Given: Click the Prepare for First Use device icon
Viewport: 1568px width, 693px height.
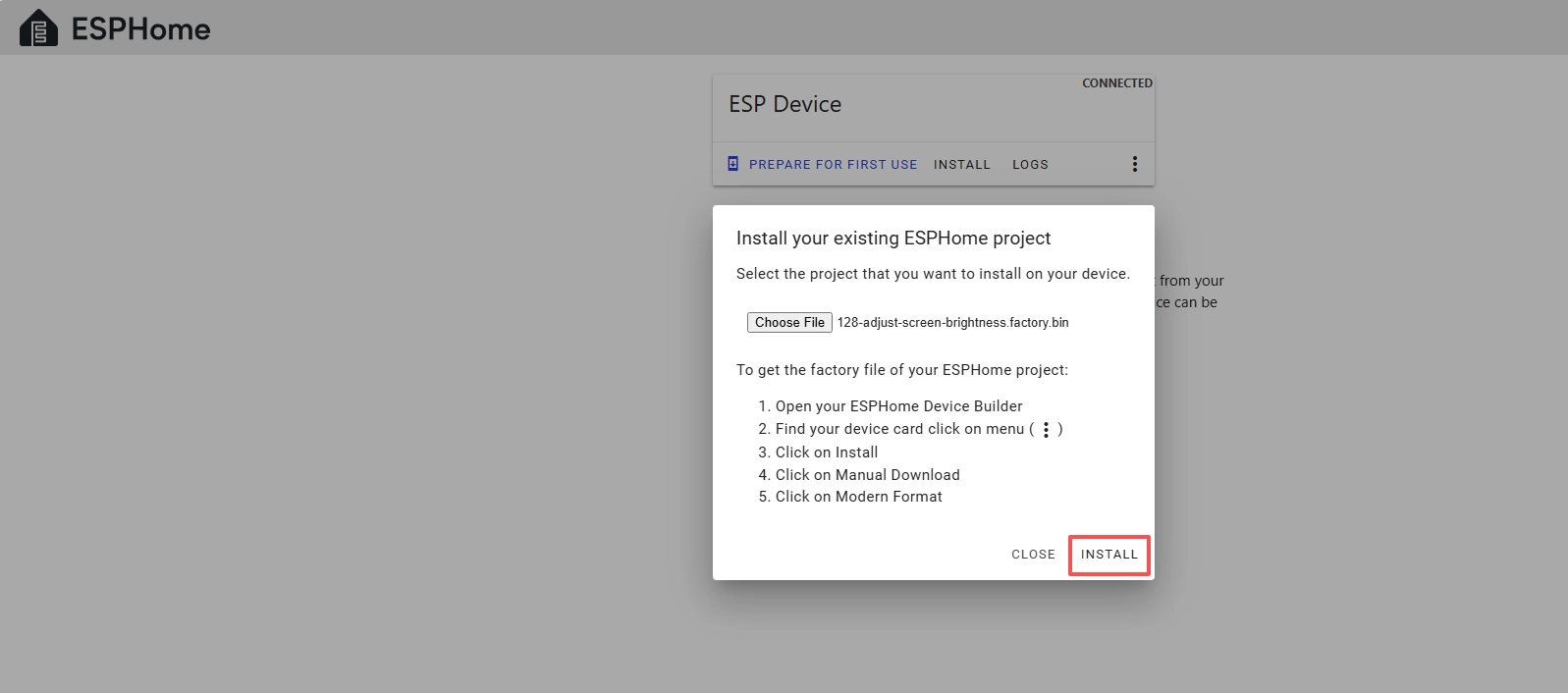Looking at the screenshot, I should point(732,164).
